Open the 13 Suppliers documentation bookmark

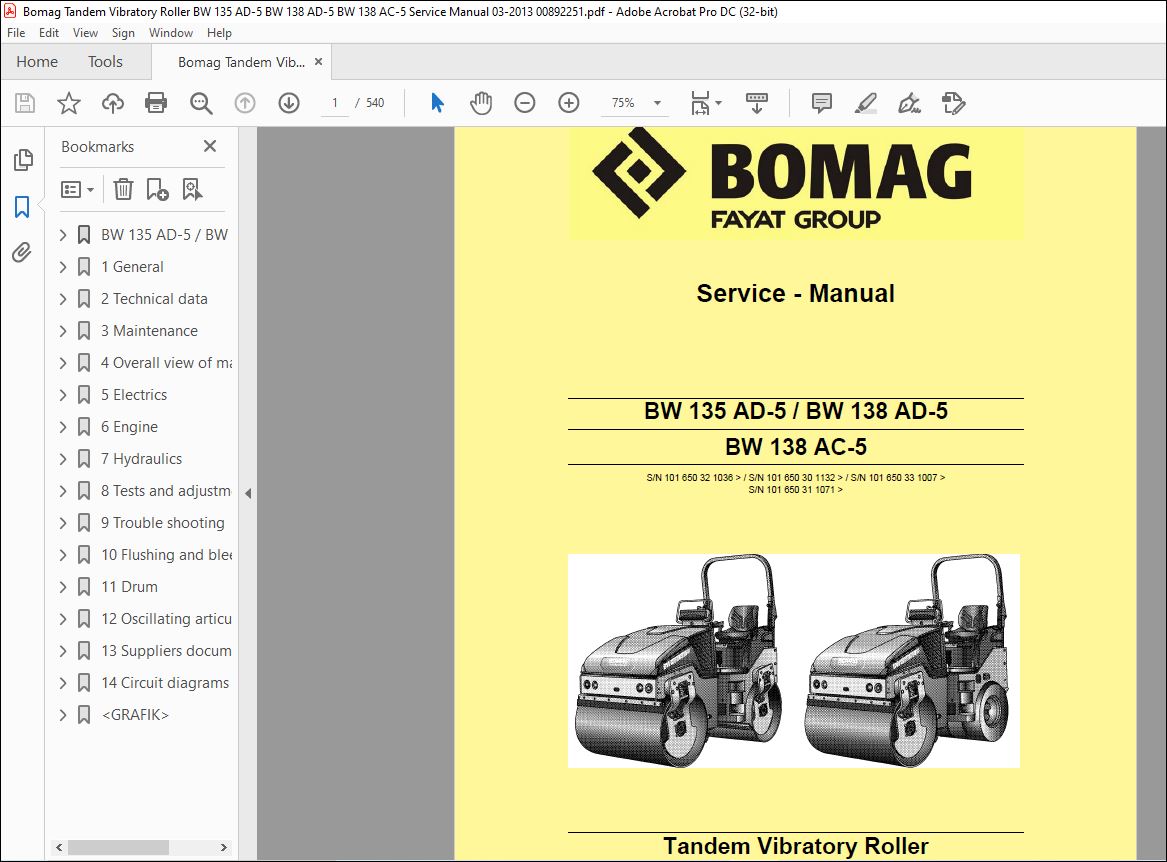click(166, 651)
